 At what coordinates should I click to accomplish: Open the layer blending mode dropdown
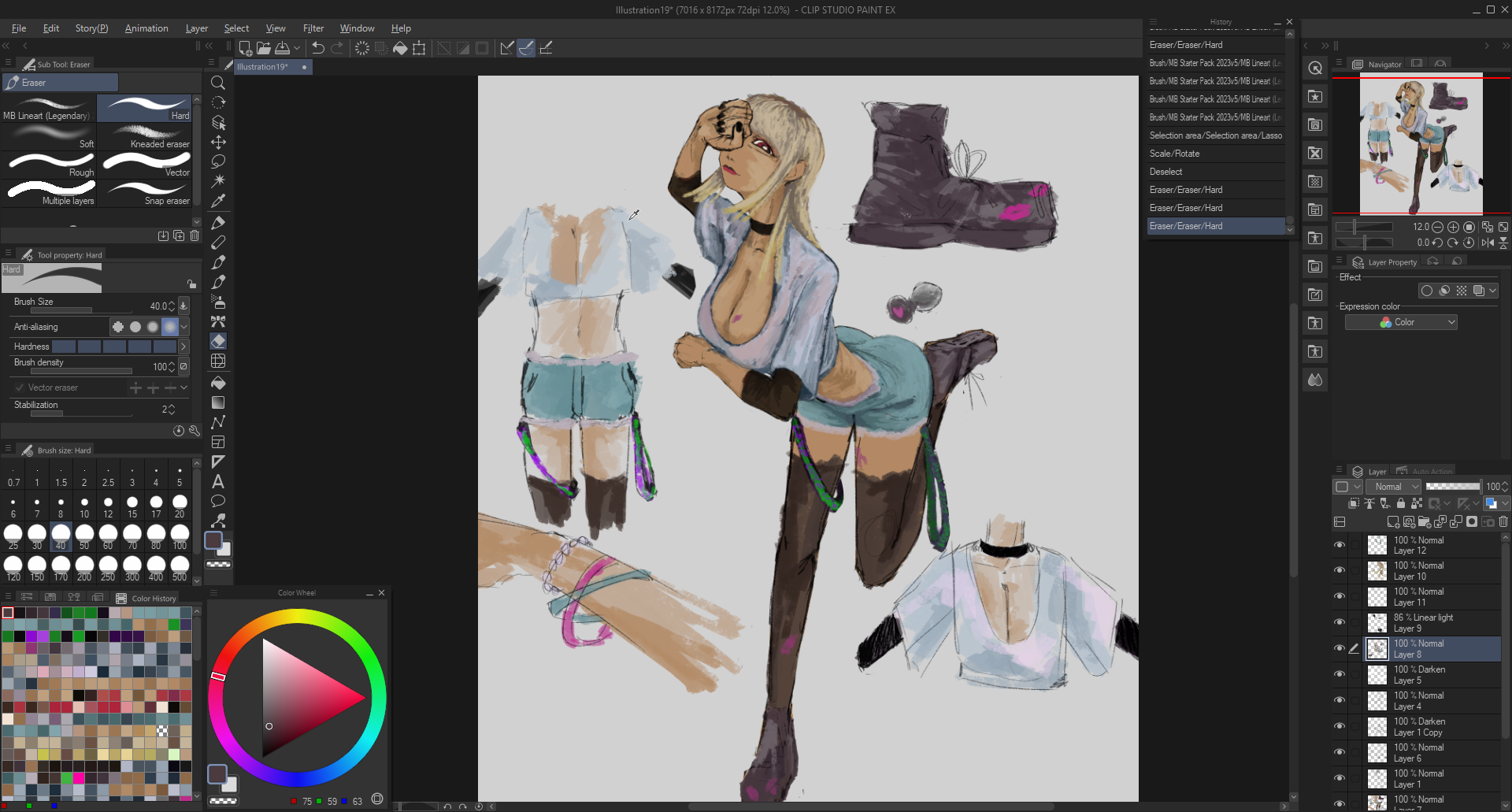click(x=1392, y=487)
